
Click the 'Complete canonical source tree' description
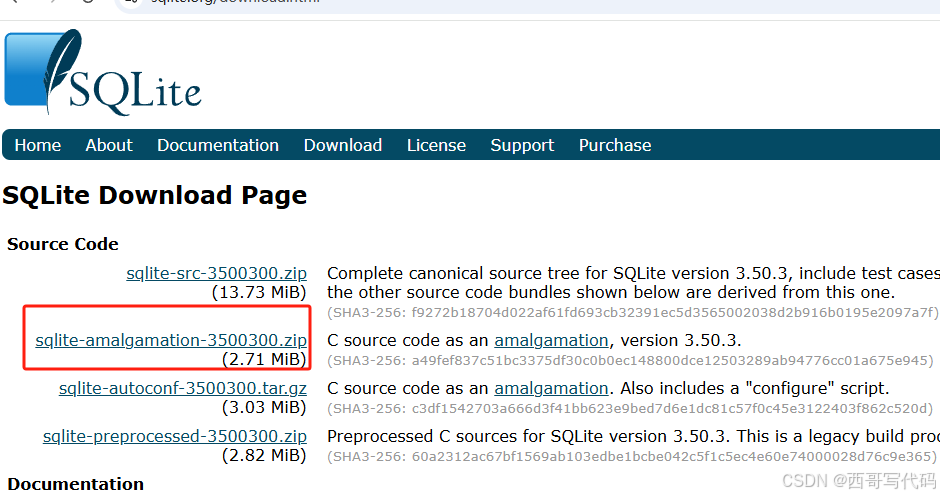point(633,283)
